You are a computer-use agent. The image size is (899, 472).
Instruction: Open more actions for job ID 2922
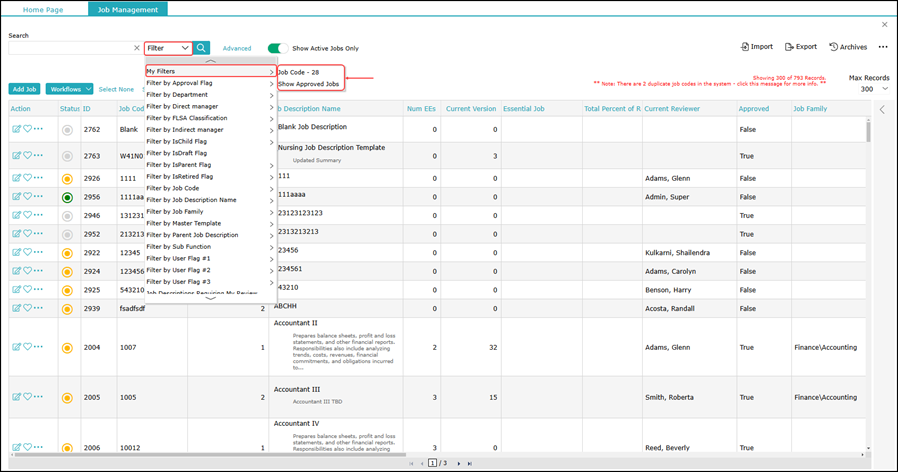pyautogui.click(x=38, y=252)
